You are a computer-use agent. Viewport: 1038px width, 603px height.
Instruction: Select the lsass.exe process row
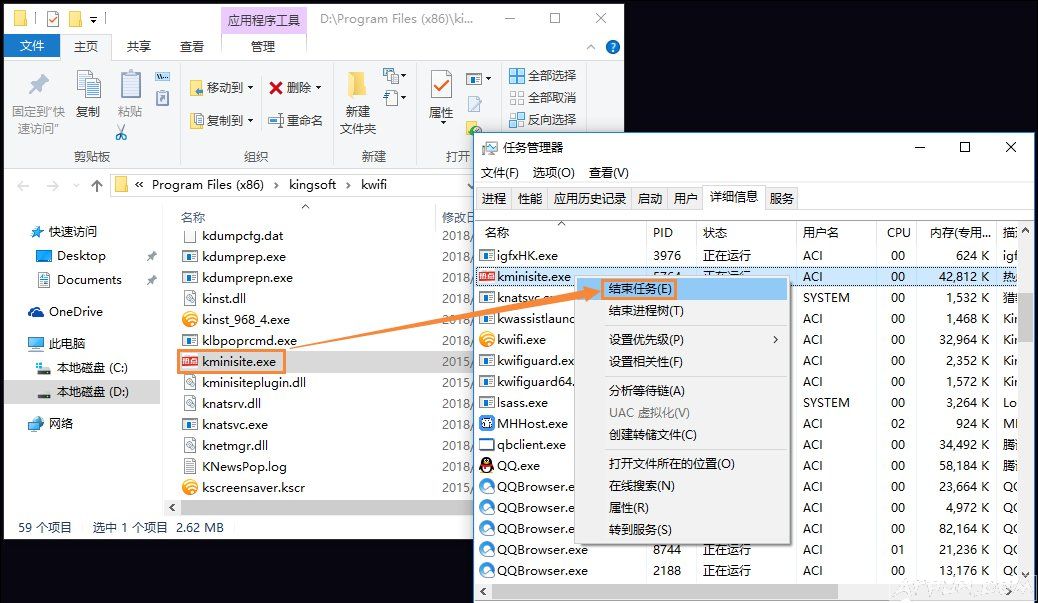coord(746,402)
